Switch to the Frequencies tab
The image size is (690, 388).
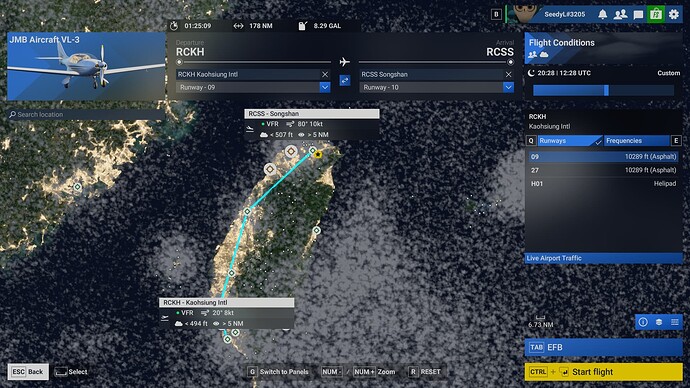637,141
